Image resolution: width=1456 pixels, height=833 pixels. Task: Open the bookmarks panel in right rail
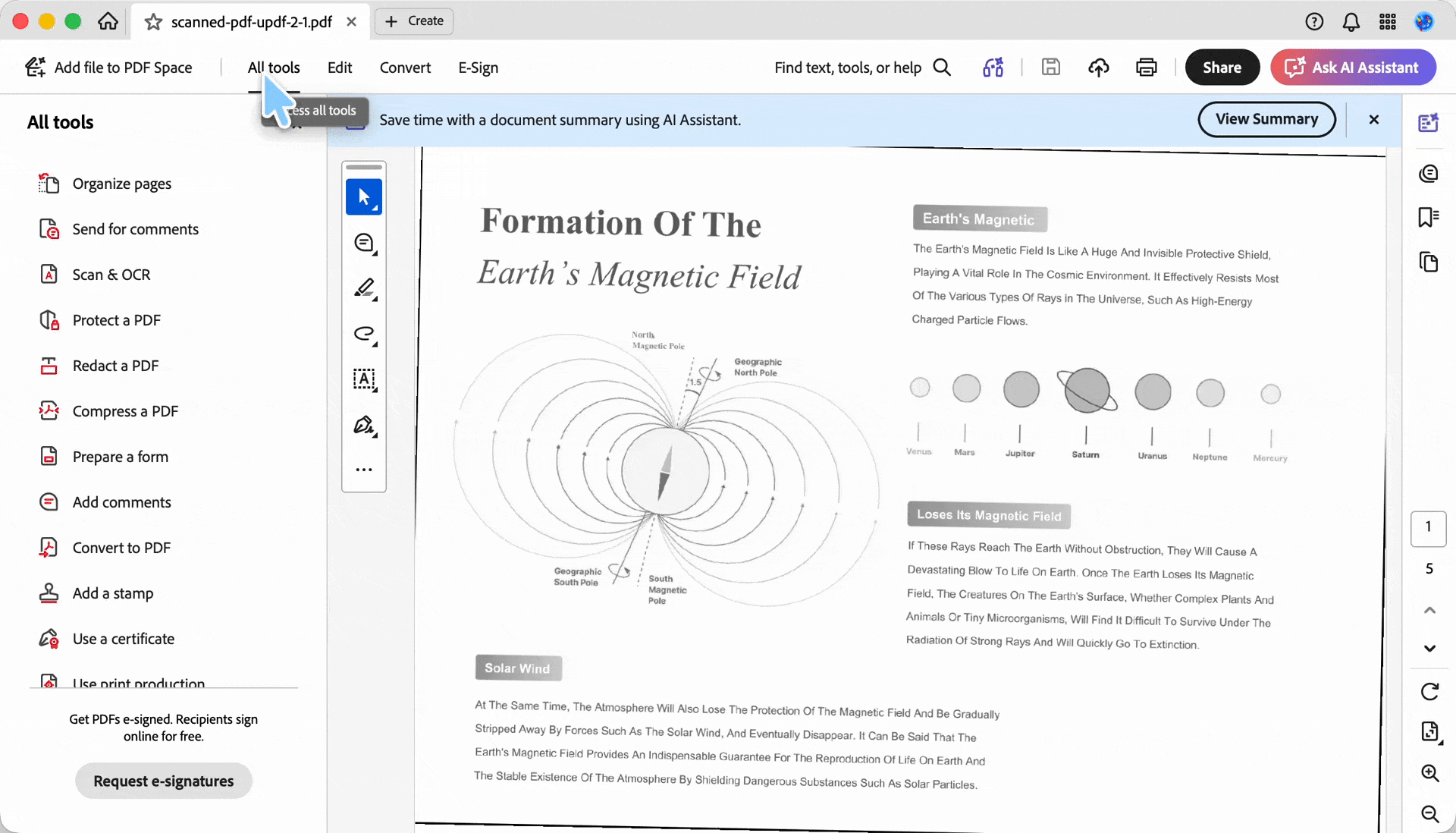[1429, 218]
